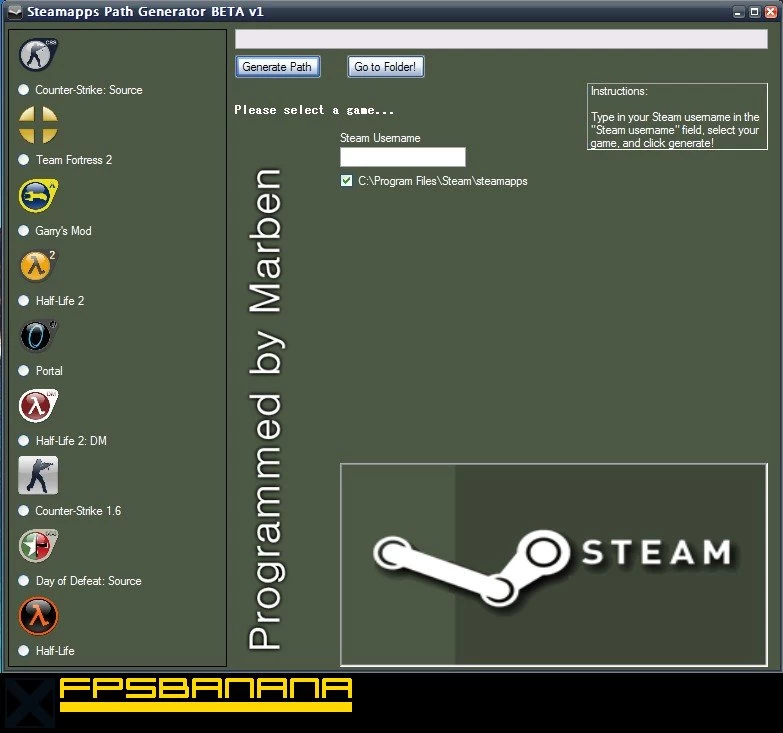Uncheck the C:\Program Files\Steam\steamapps checkbox
This screenshot has height=733, width=783.
click(347, 181)
